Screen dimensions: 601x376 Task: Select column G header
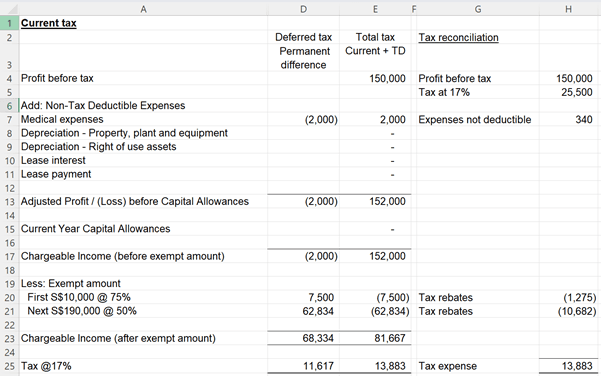pos(478,9)
